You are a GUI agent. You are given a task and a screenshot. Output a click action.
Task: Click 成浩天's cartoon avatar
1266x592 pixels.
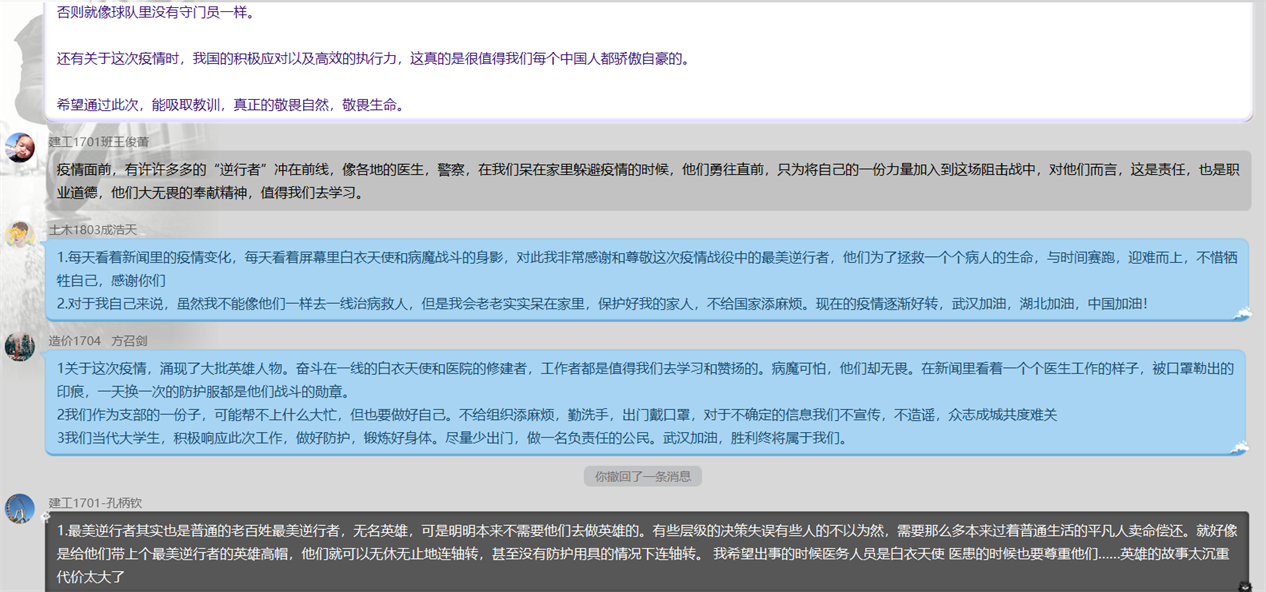pos(20,235)
